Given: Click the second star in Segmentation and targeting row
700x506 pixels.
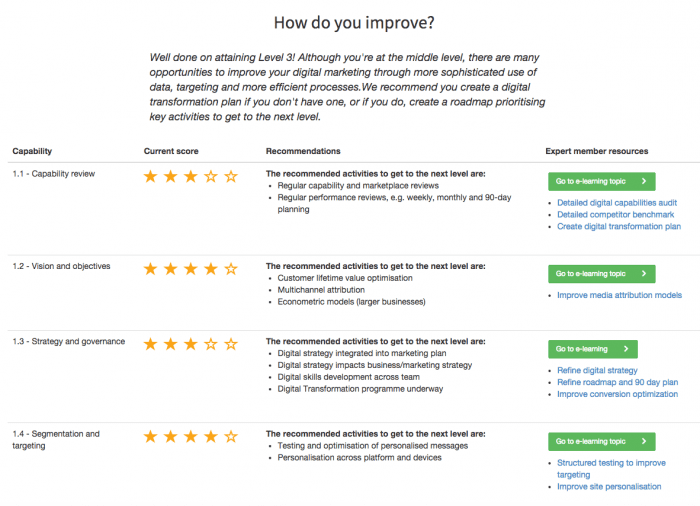Looking at the screenshot, I should pos(171,437).
